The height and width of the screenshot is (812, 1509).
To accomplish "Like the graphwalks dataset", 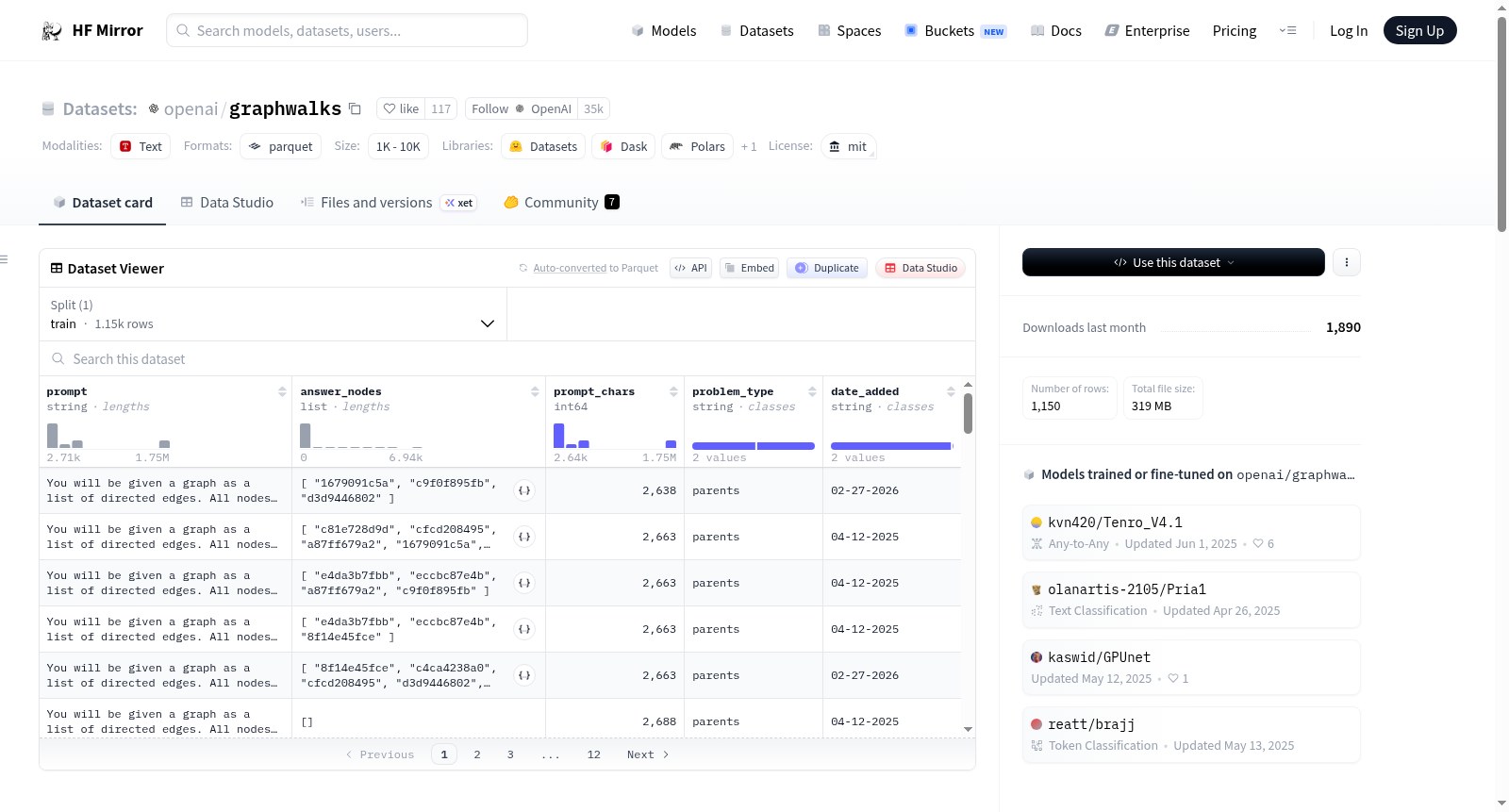I will [x=401, y=108].
